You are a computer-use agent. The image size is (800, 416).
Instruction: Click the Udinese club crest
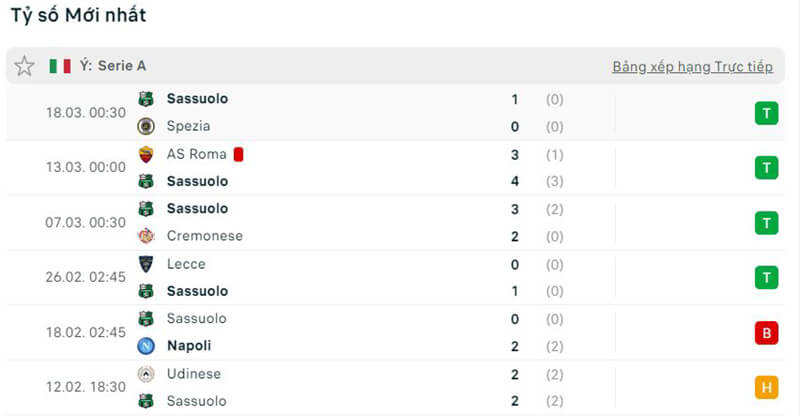147,374
